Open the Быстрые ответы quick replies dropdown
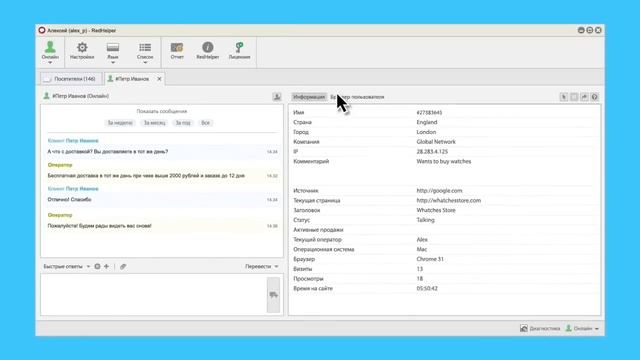 pos(67,267)
